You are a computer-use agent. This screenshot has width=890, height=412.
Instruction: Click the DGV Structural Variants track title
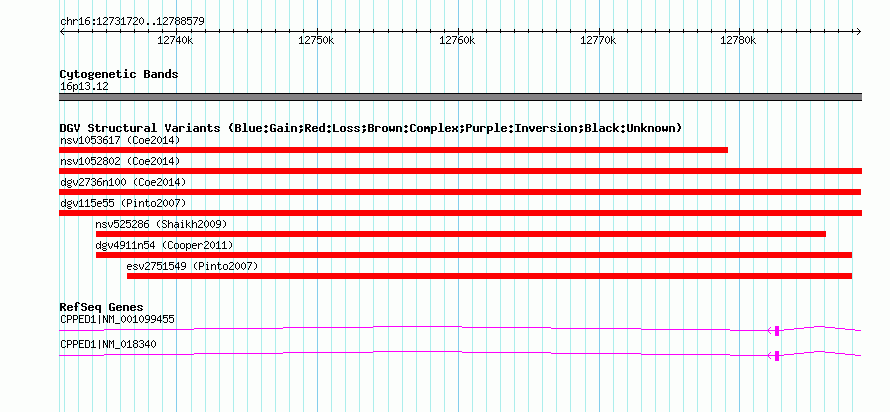click(371, 128)
